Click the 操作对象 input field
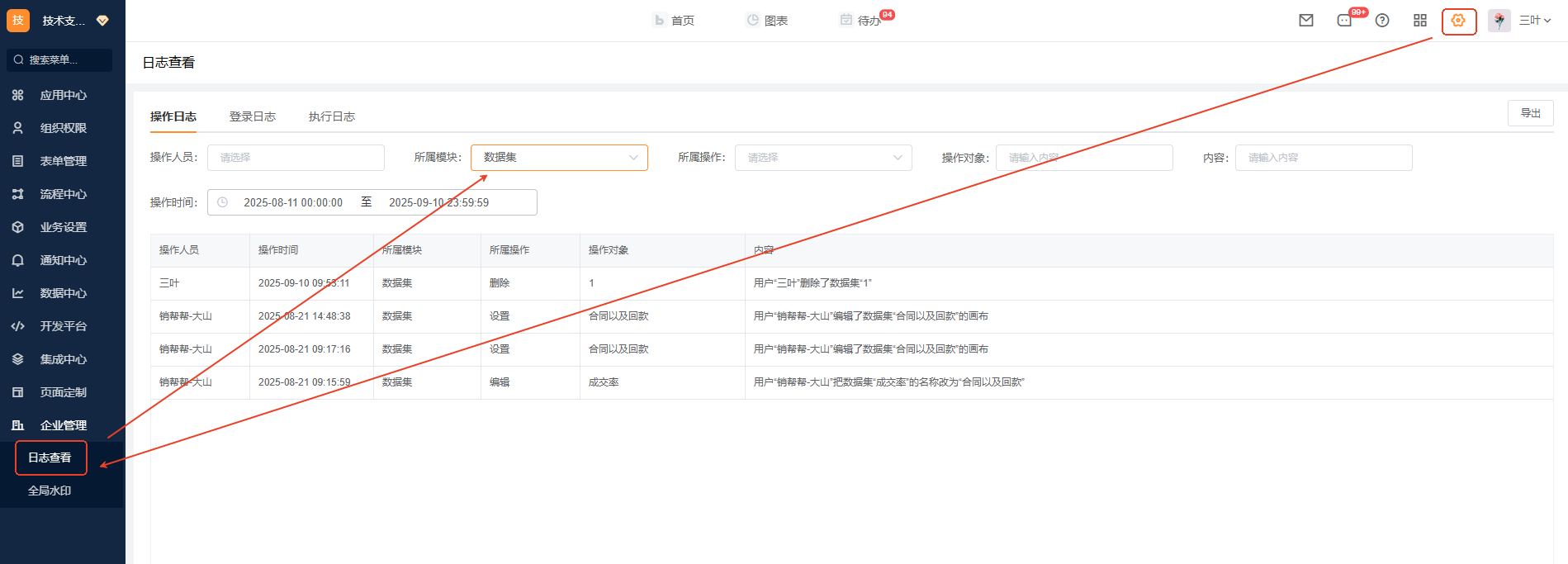1568x564 pixels. pyautogui.click(x=1083, y=158)
